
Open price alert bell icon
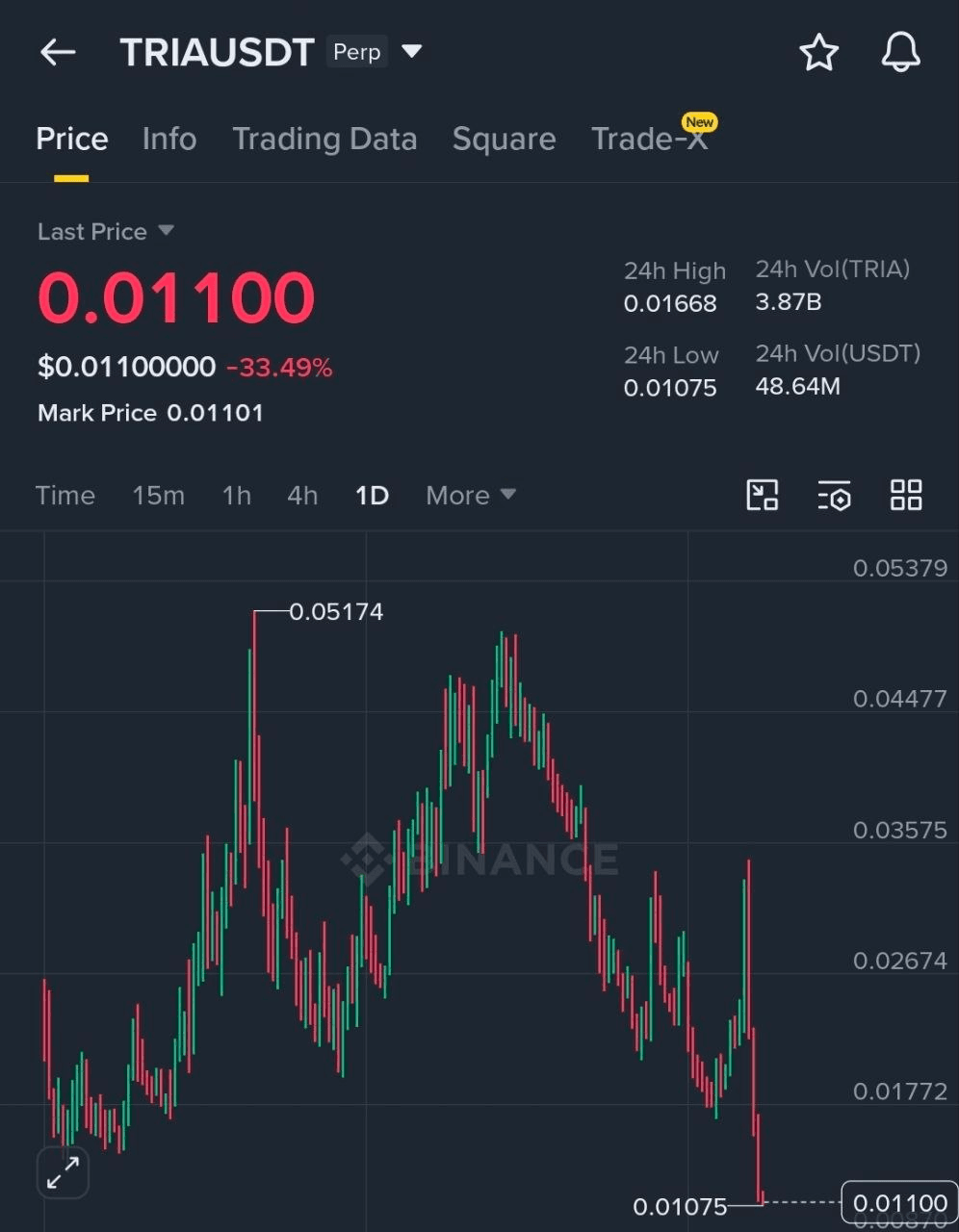[901, 52]
